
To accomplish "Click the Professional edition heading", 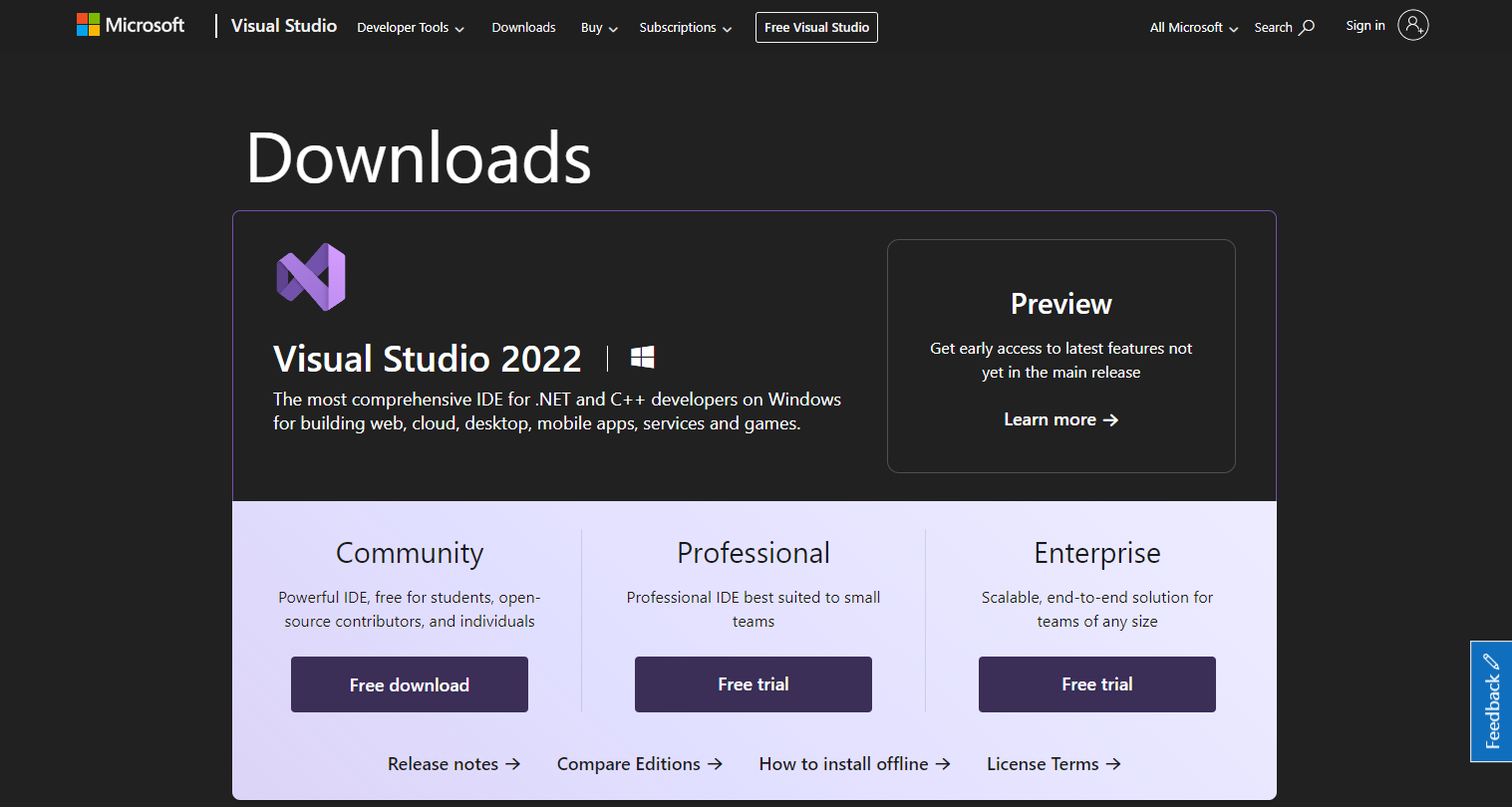I will tap(754, 553).
